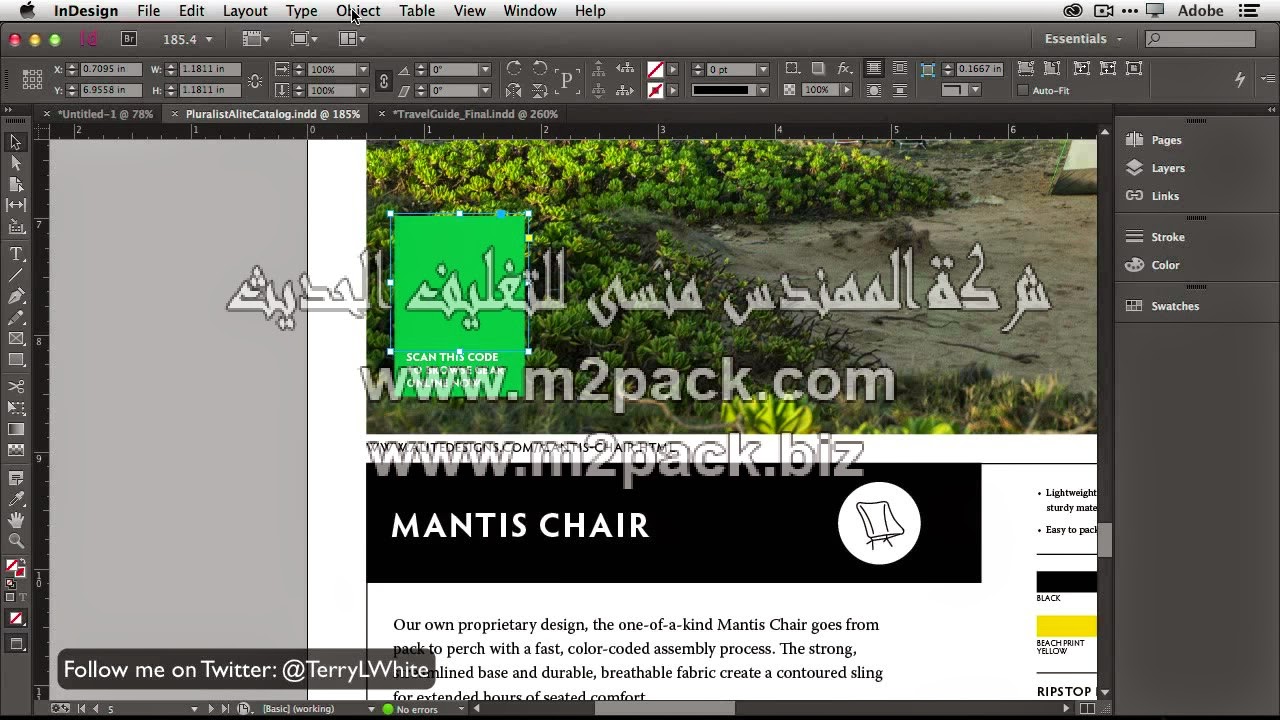Expand the scale X percentage dropdown
The height and width of the screenshot is (720, 1280).
point(362,70)
